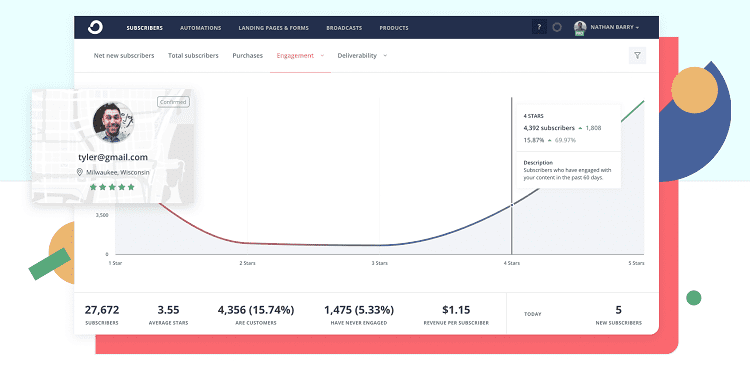Click Tyler's round profile photo
750x376 pixels.
coord(113,122)
